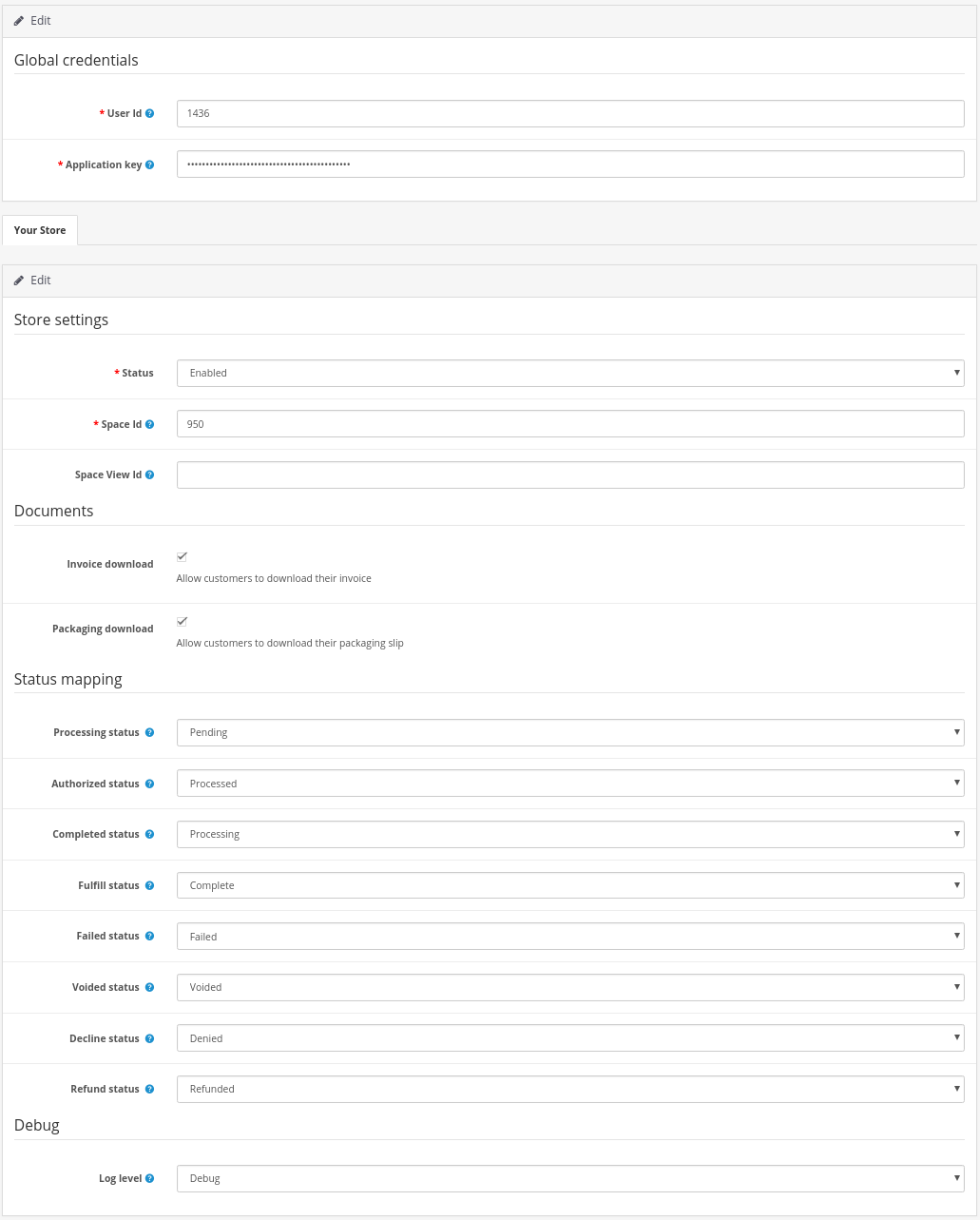Open the Authorized status dropdown
980x1220 pixels.
click(x=570, y=784)
